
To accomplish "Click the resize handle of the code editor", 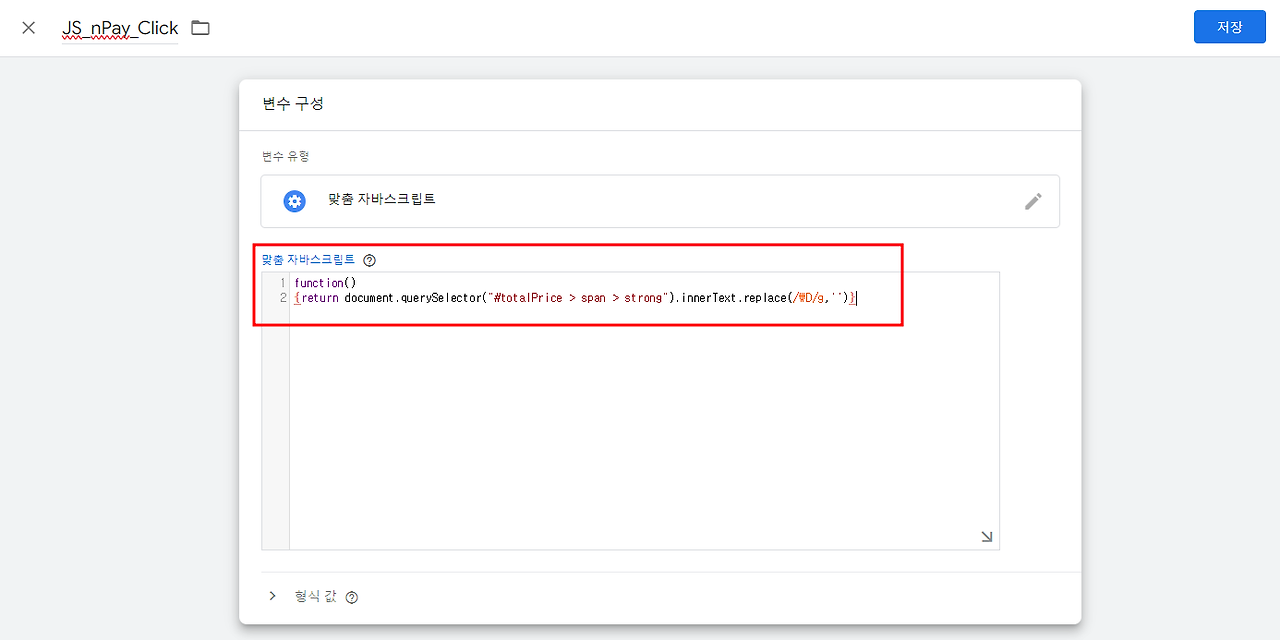I will pyautogui.click(x=987, y=537).
